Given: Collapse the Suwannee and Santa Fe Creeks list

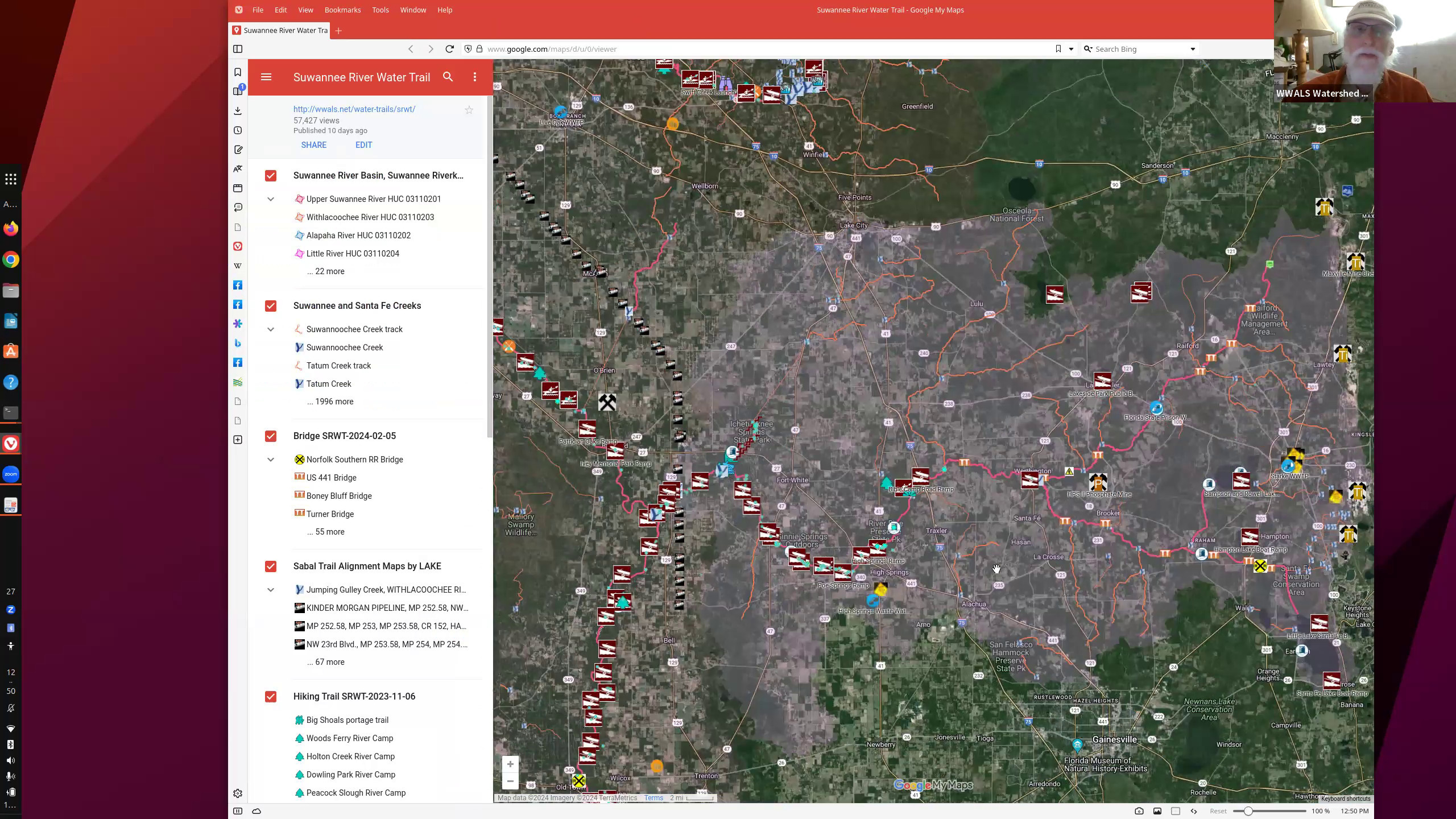Looking at the screenshot, I should pyautogui.click(x=271, y=329).
